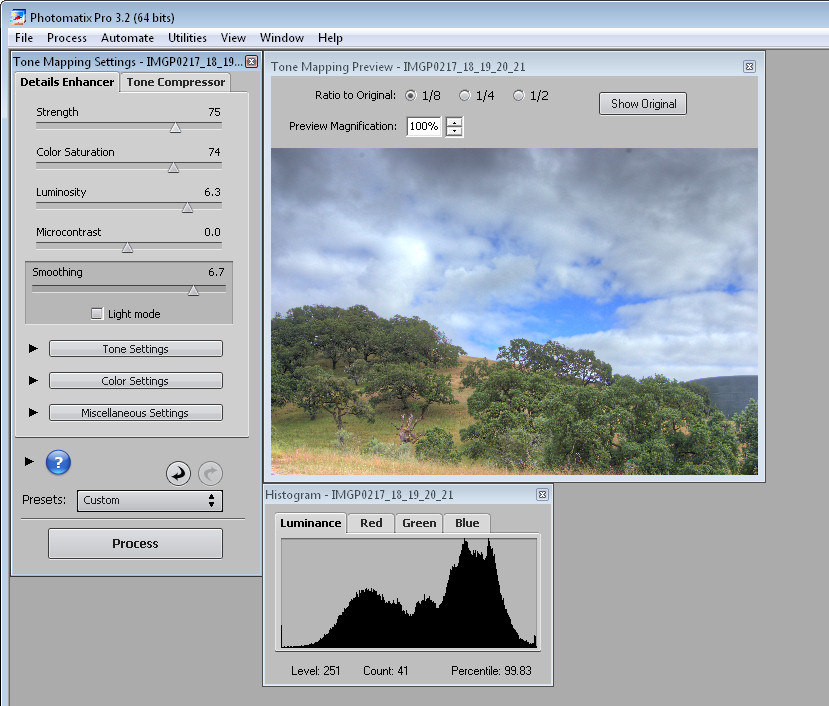829x706 pixels.
Task: Open the Utilities menu
Action: pyautogui.click(x=187, y=38)
